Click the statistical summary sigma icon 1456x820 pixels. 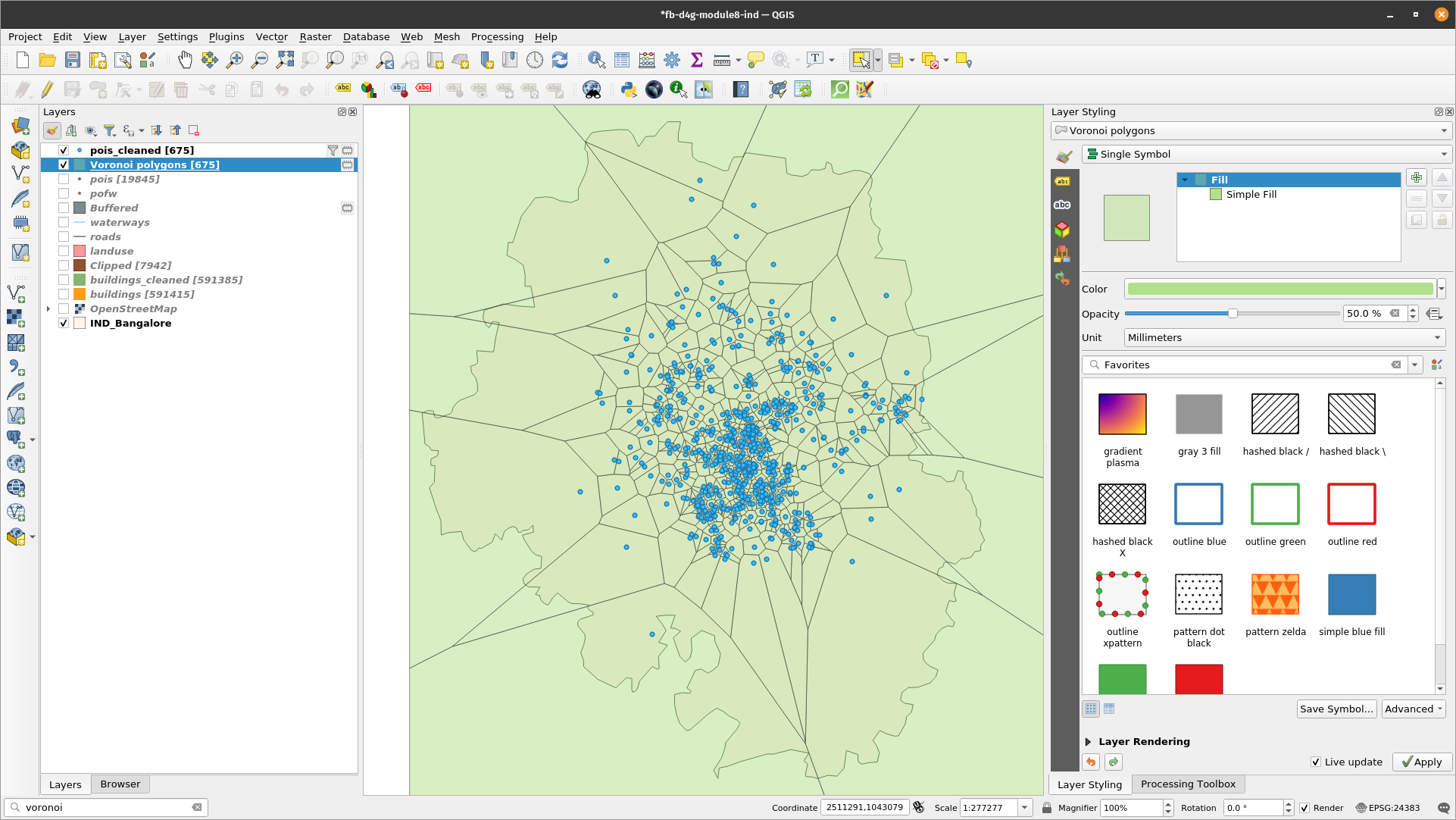coord(697,61)
